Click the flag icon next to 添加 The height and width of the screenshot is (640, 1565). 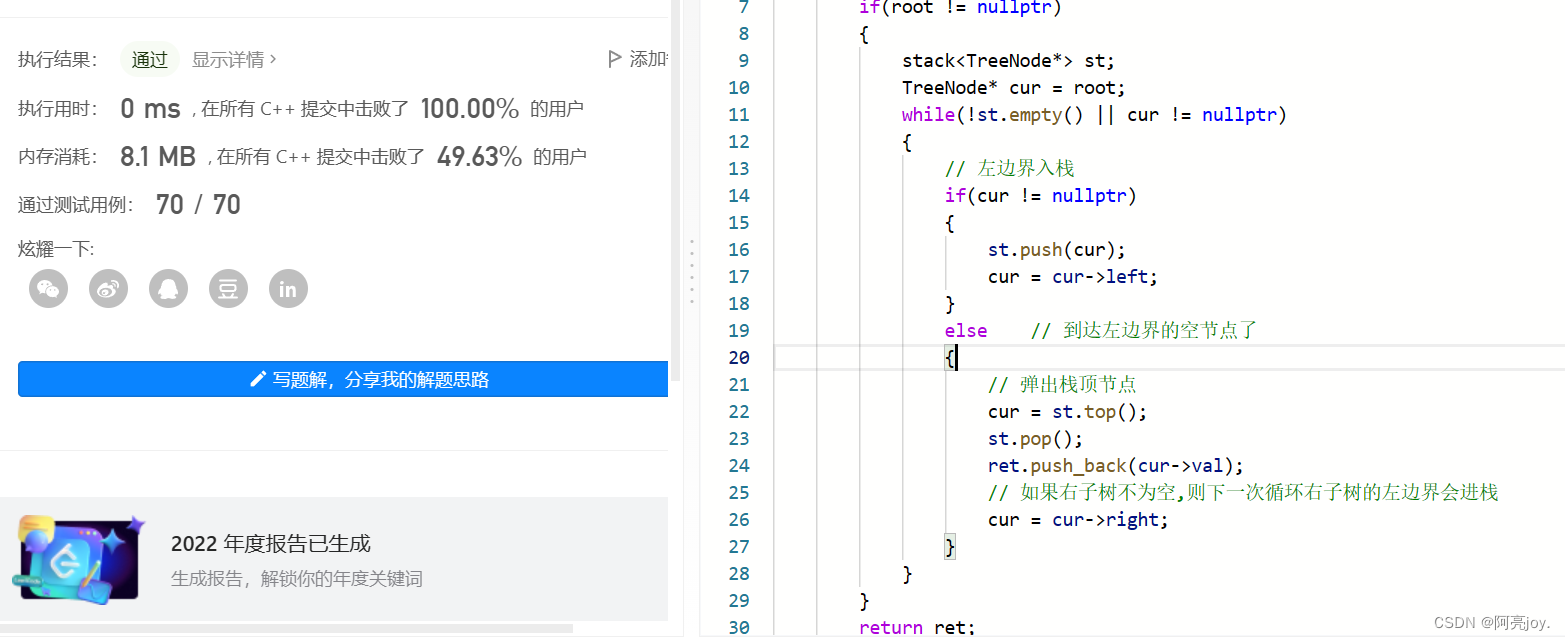pos(615,59)
